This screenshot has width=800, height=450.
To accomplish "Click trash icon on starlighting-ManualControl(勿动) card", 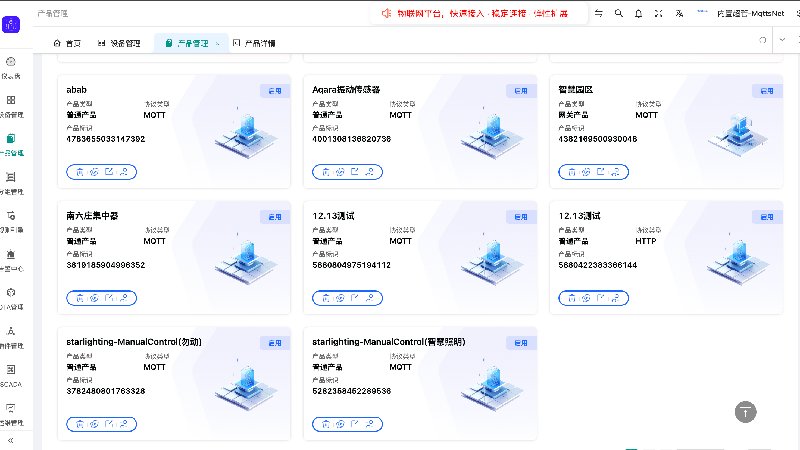I will coord(80,424).
